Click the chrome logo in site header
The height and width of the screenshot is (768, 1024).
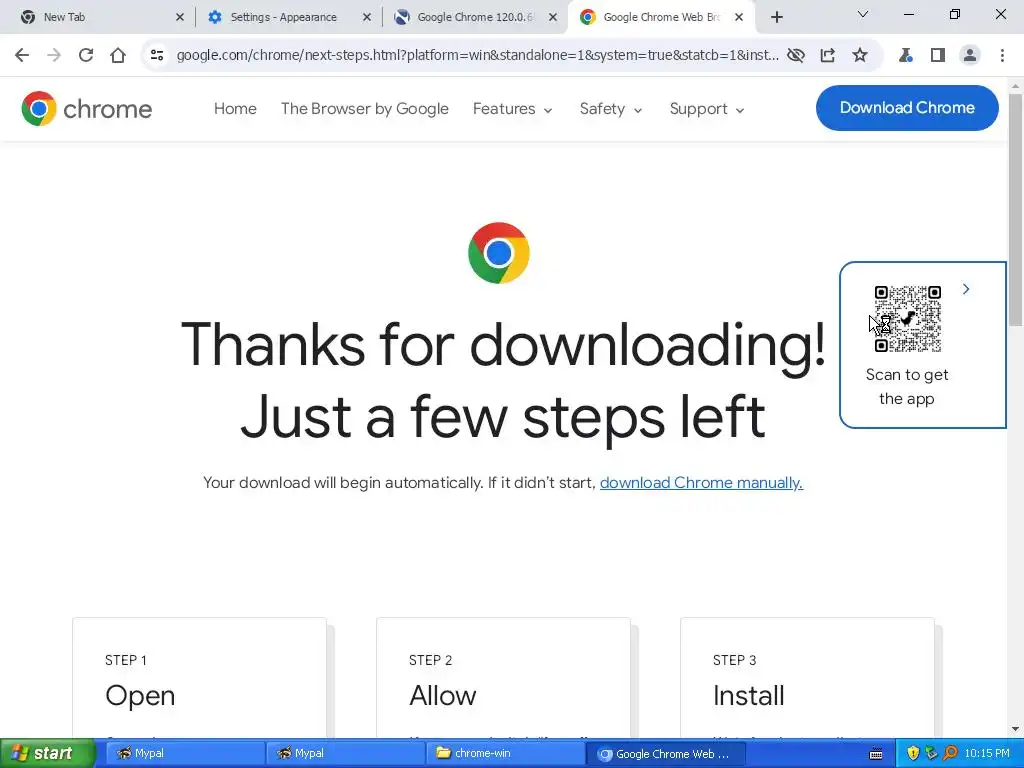tap(86, 108)
